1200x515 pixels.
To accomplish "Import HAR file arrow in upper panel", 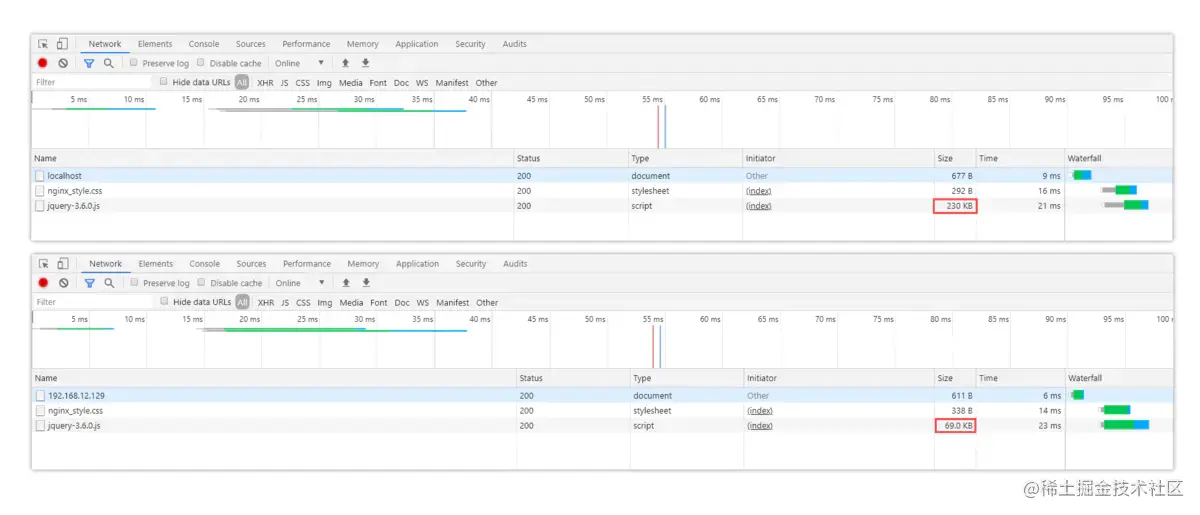I will click(346, 63).
